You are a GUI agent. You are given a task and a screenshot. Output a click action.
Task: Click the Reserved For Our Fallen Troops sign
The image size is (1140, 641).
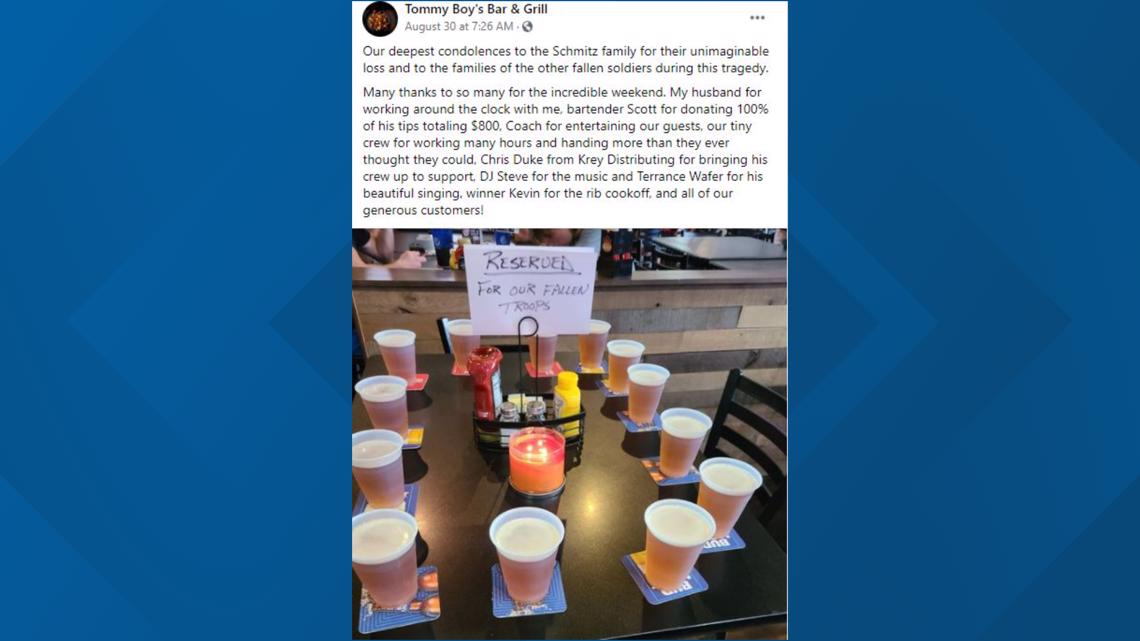pyautogui.click(x=529, y=289)
